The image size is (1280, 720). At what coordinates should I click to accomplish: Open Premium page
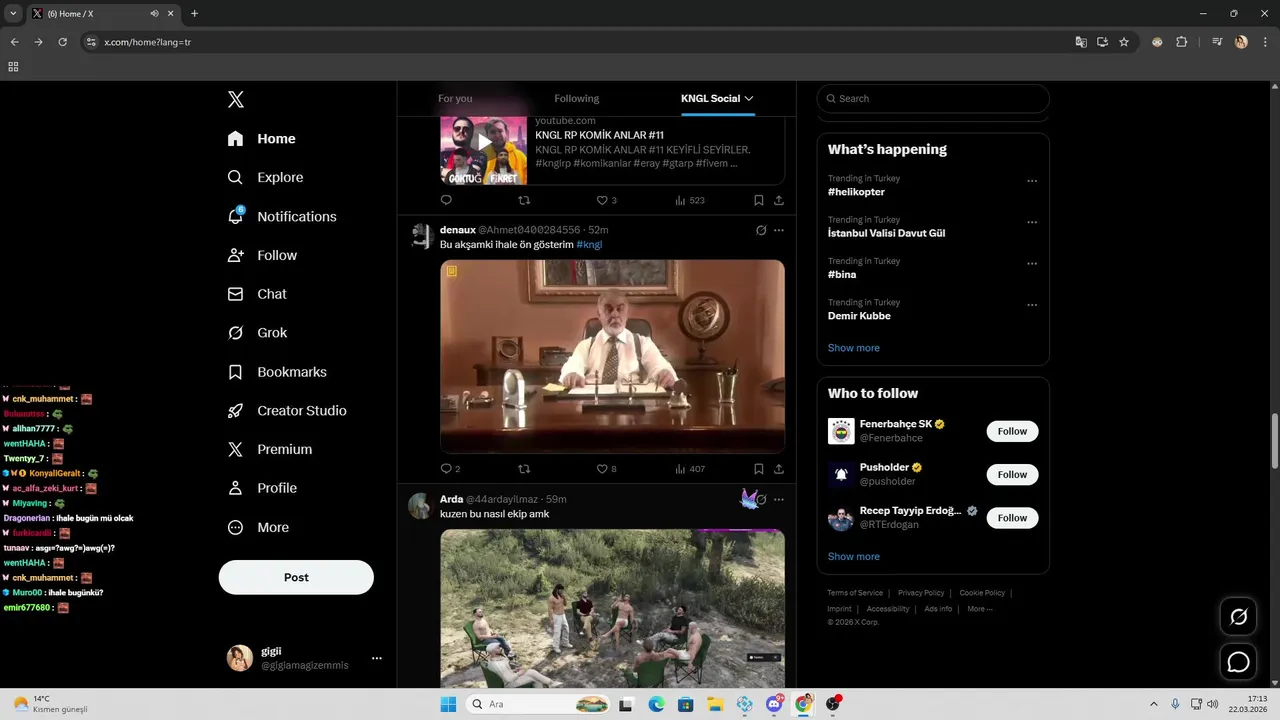[x=270, y=449]
